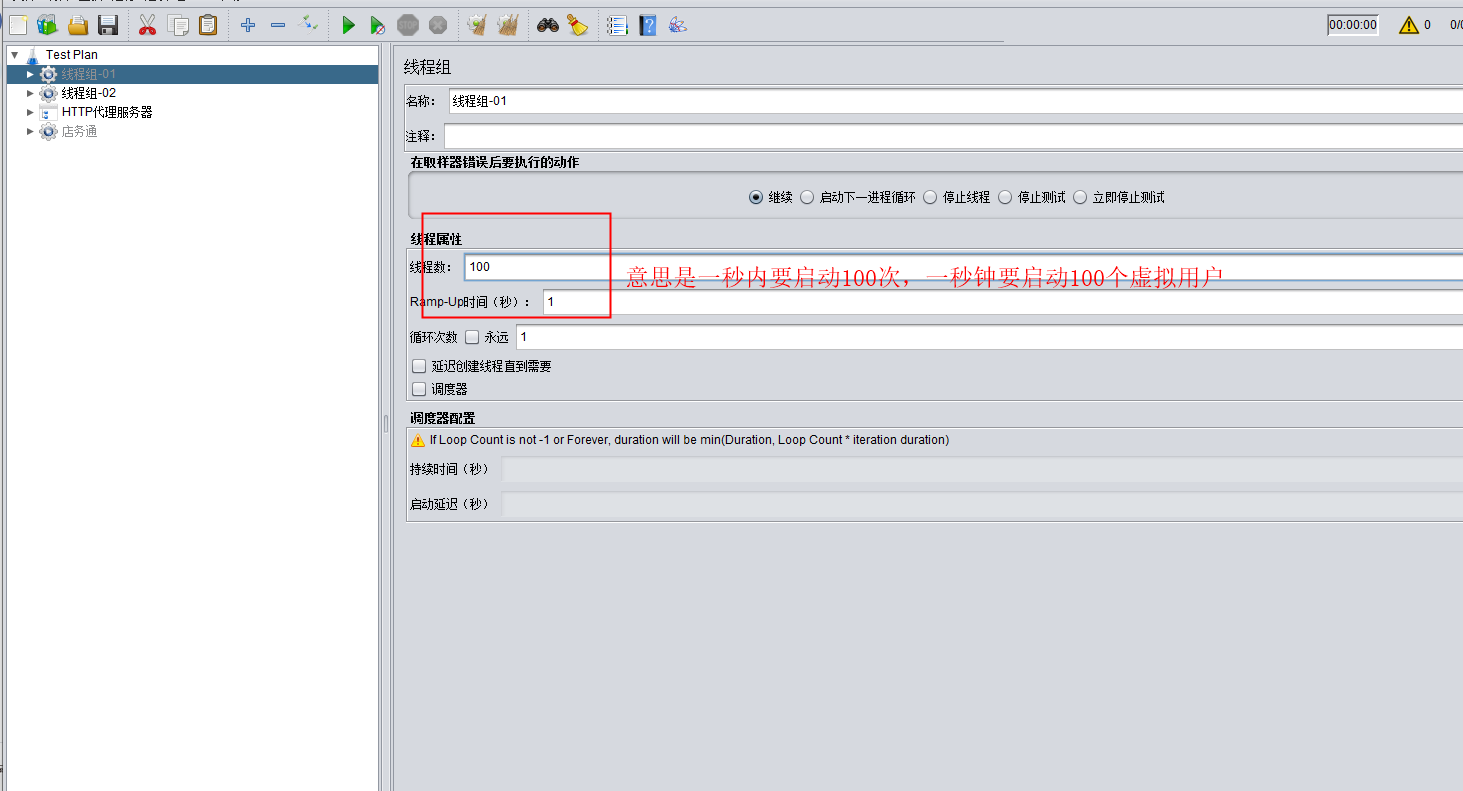
Task: Select the 继续 radio button
Action: (x=756, y=197)
